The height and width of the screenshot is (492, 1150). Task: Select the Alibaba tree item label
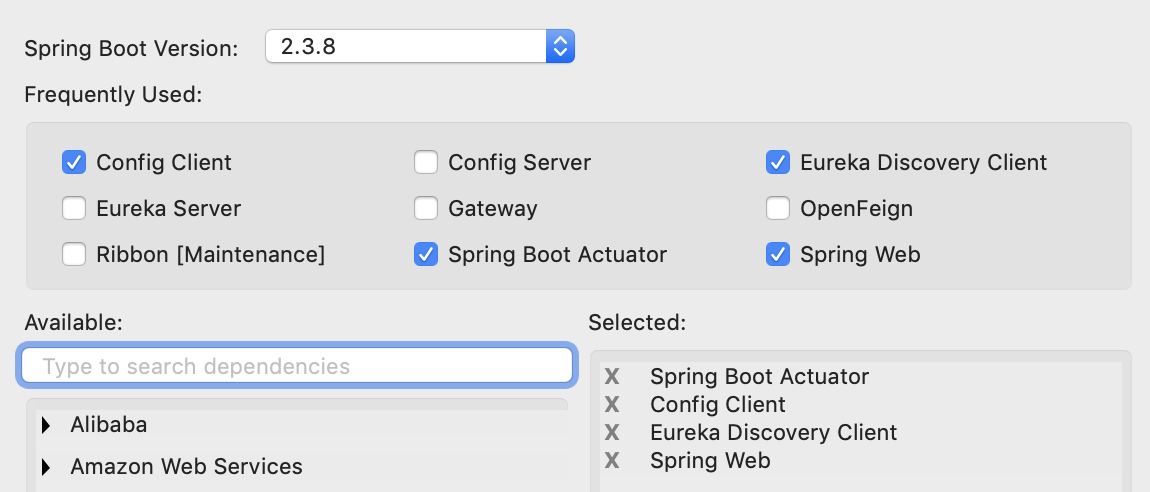click(x=109, y=425)
